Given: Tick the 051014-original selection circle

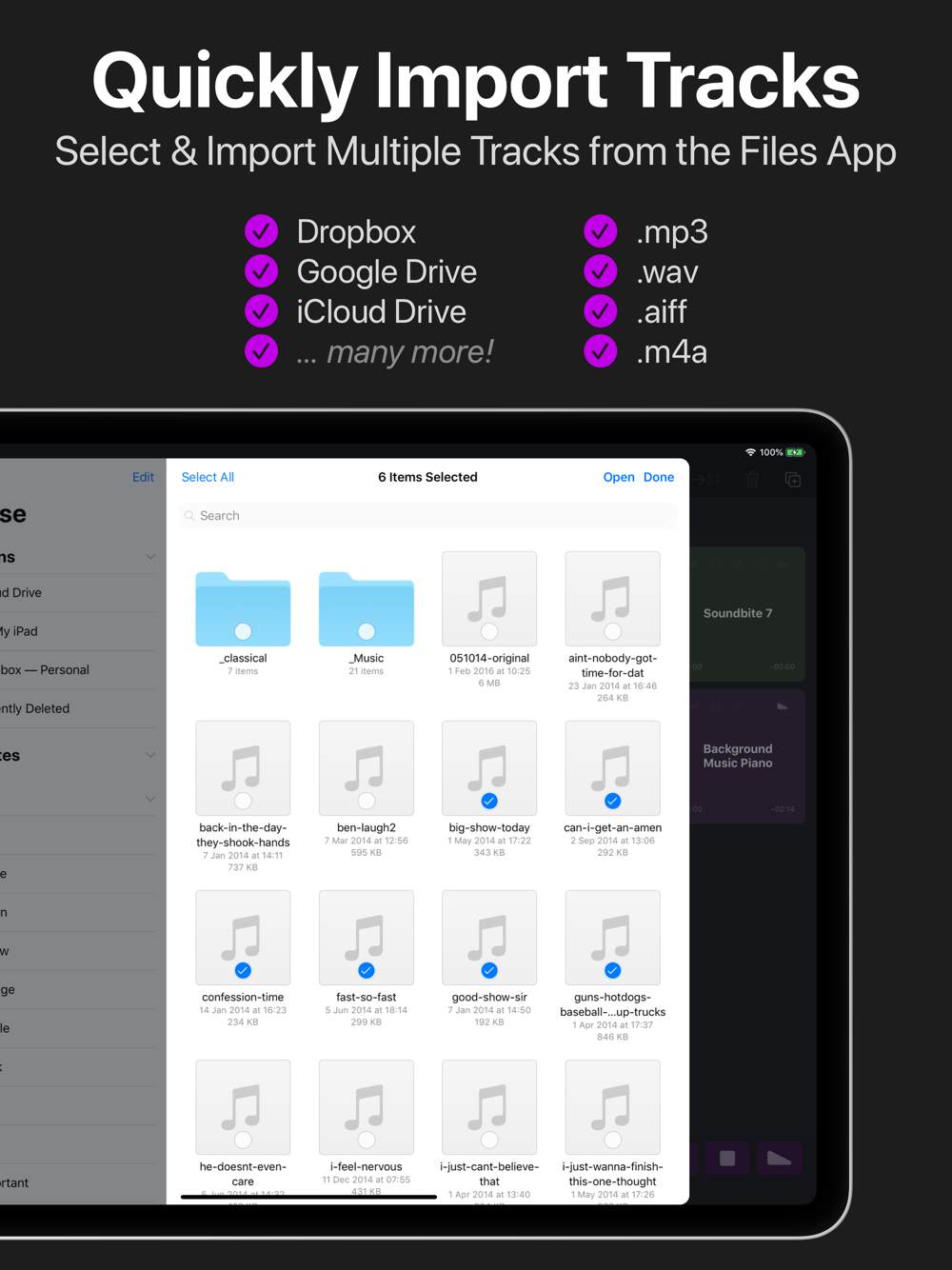Looking at the screenshot, I should coord(489,631).
